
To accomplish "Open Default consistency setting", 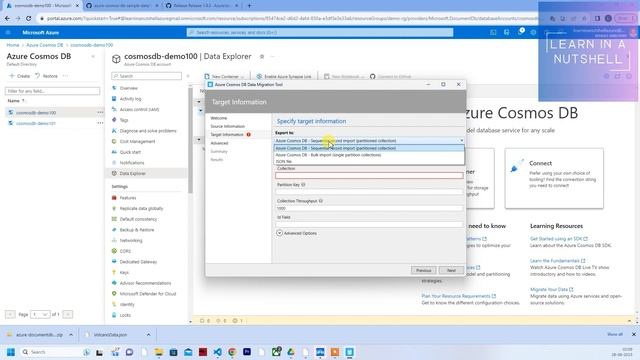I will (138, 219).
